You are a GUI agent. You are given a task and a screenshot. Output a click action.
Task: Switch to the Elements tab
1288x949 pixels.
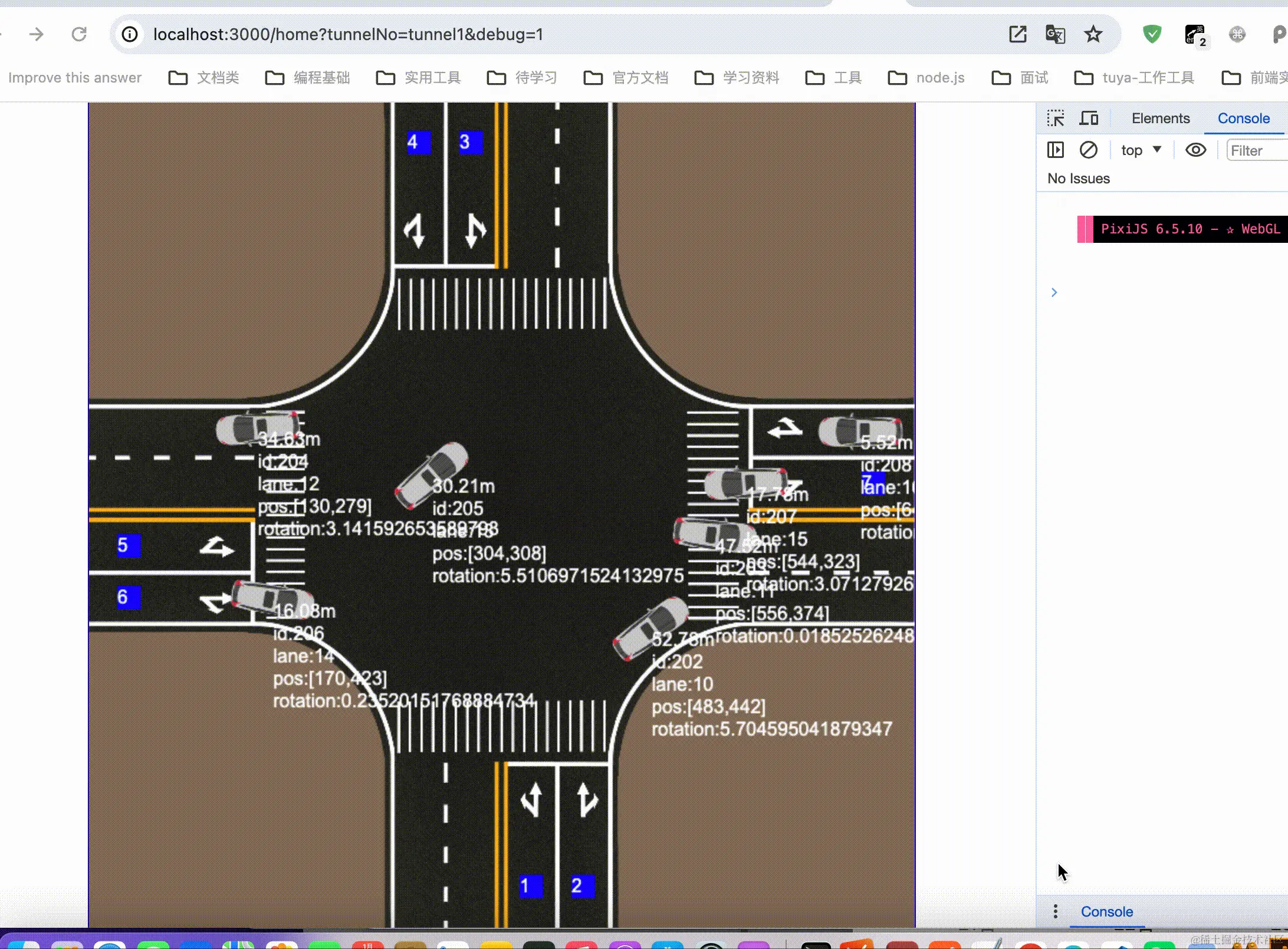(x=1160, y=118)
